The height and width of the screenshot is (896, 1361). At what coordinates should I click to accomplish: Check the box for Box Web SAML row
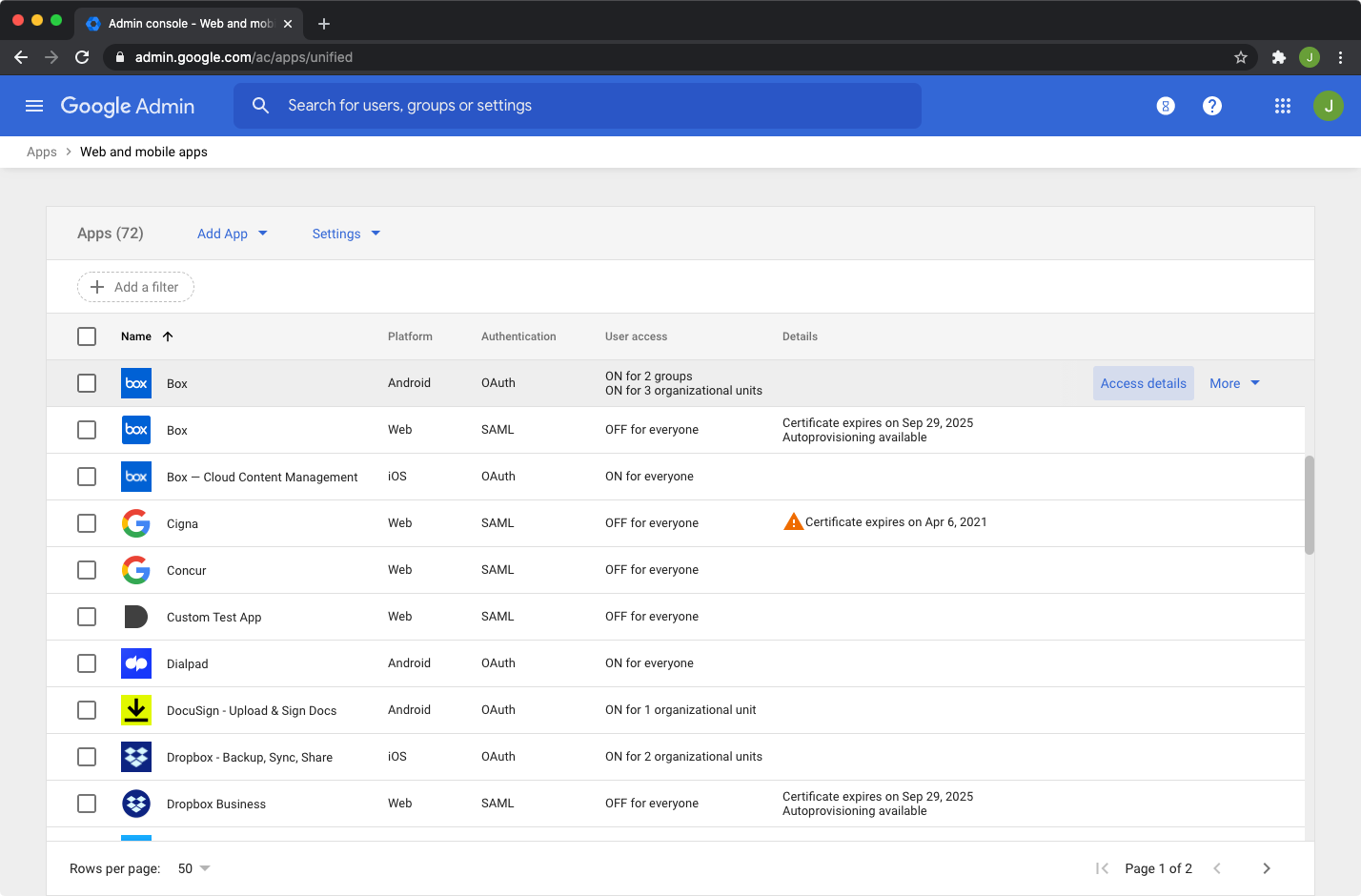coord(87,430)
